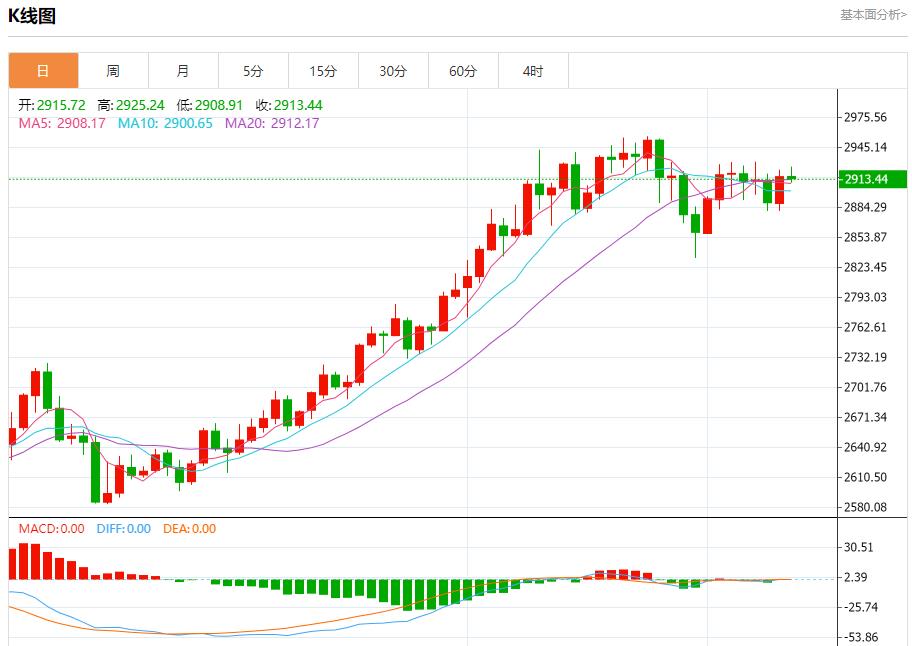Switch to the 月 monthly tab
This screenshot has width=912, height=646.
183,71
